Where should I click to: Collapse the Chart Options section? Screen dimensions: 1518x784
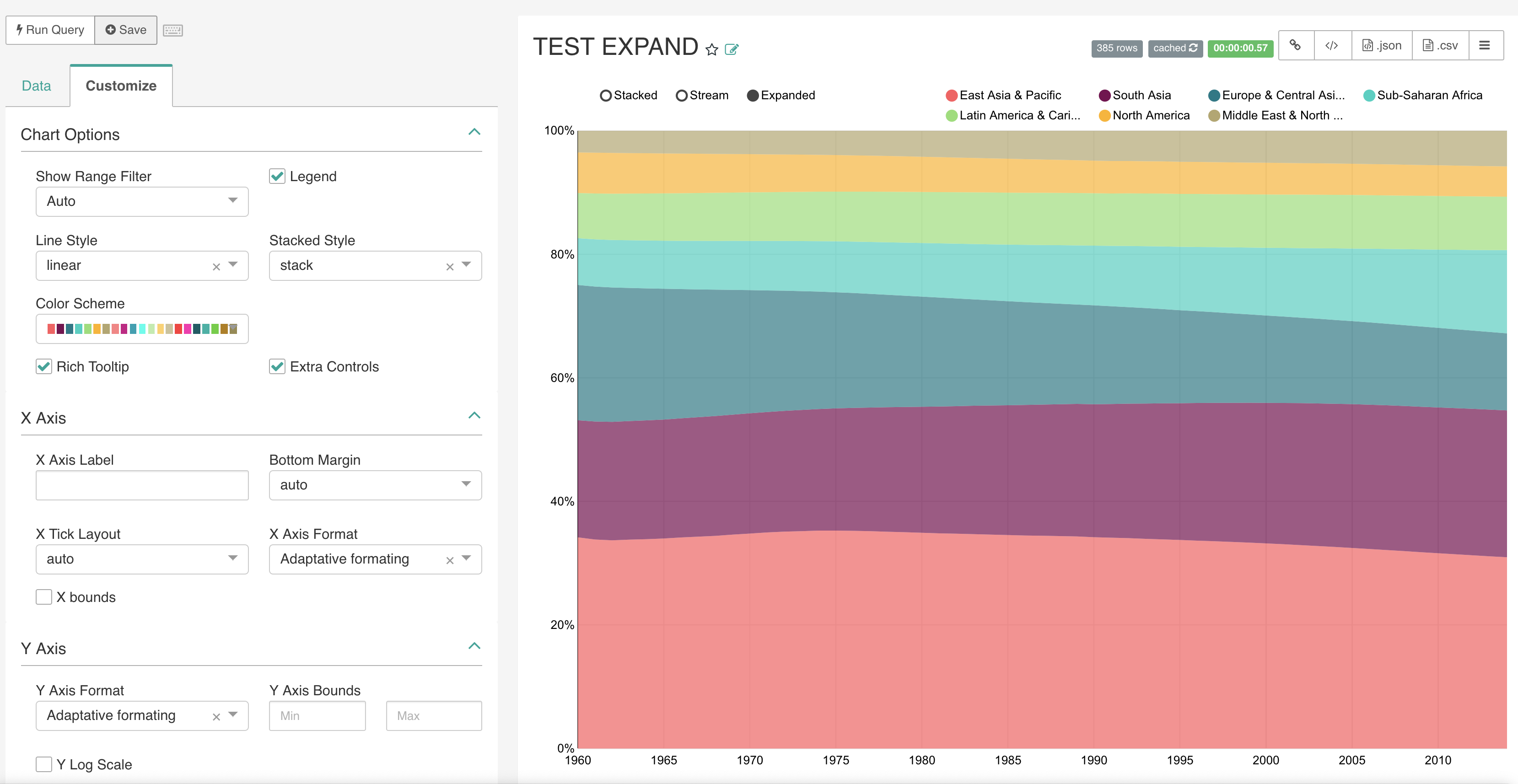click(x=475, y=132)
